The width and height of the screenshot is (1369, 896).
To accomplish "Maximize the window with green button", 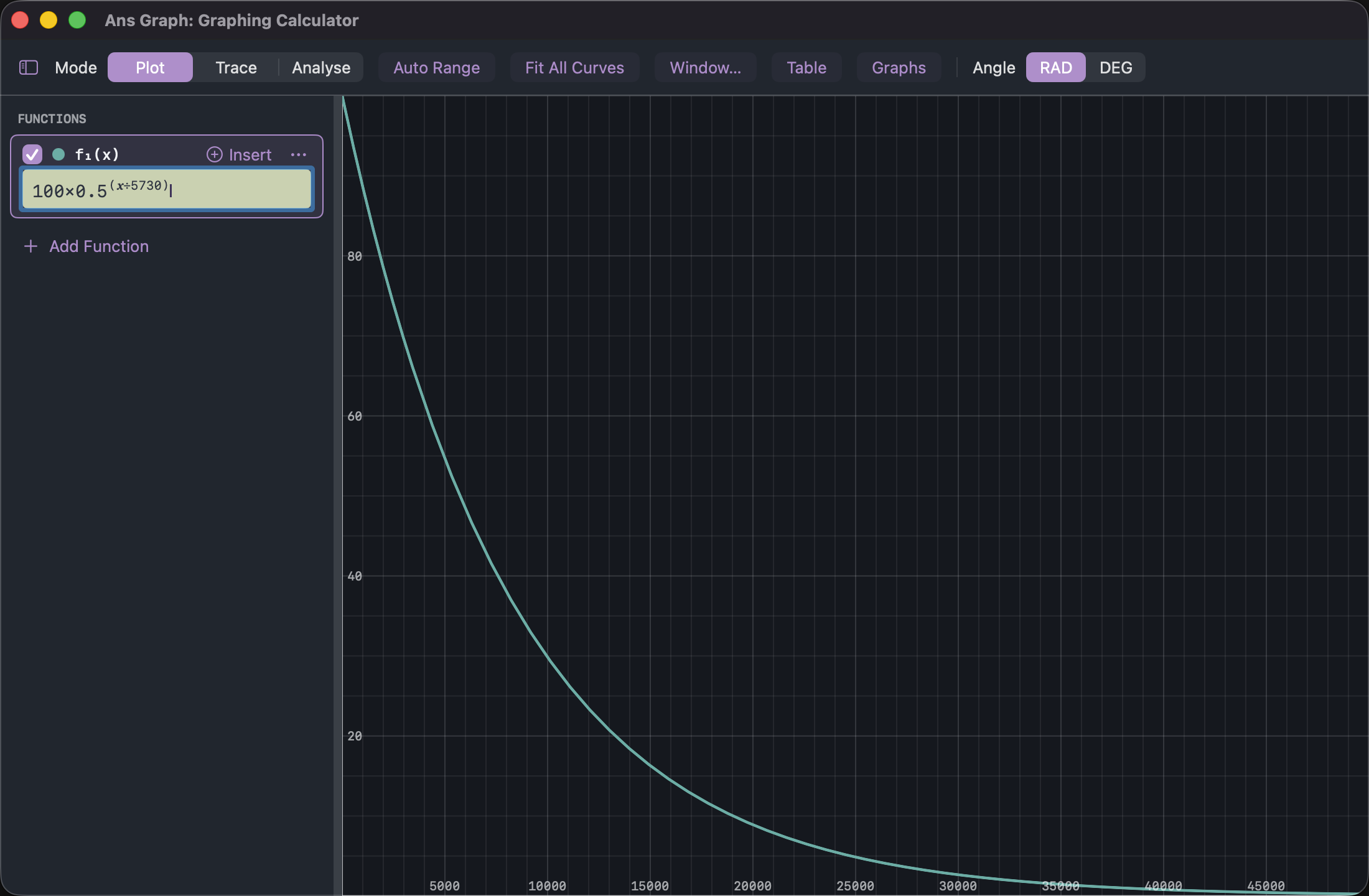I will click(x=77, y=20).
